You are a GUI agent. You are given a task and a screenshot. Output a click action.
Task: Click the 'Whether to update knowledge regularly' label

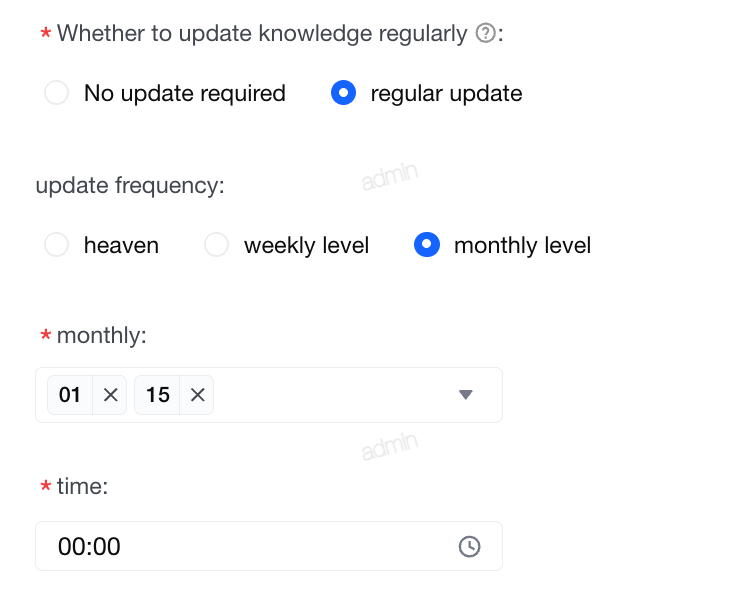point(262,34)
